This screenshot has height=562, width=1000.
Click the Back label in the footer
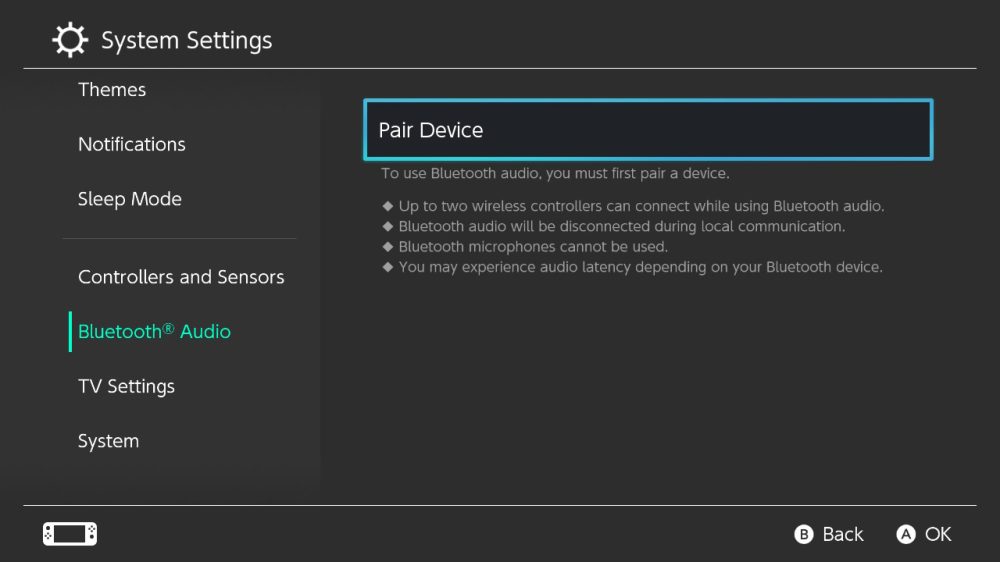(842, 534)
